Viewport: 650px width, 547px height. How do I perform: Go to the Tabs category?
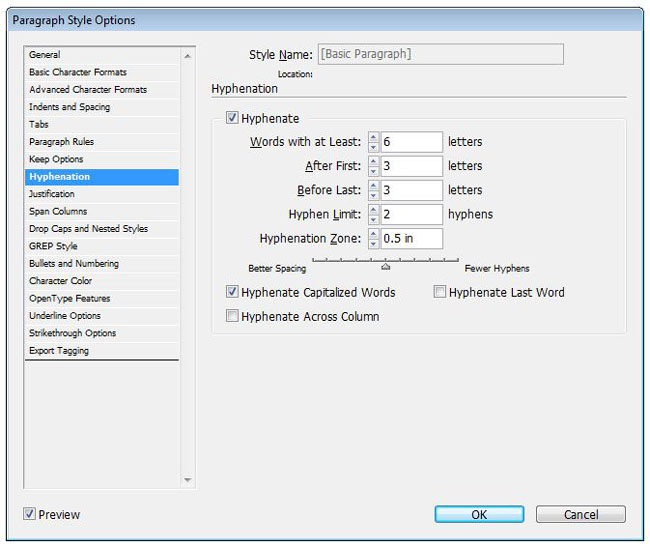102,124
